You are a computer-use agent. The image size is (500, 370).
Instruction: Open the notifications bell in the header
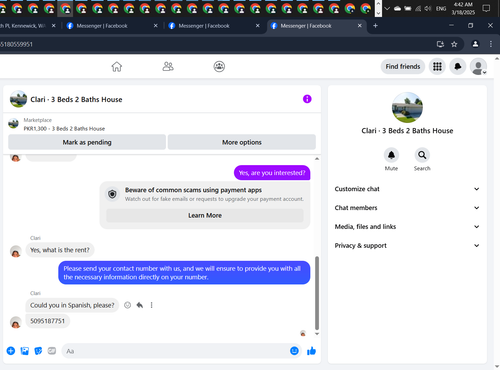click(x=458, y=67)
